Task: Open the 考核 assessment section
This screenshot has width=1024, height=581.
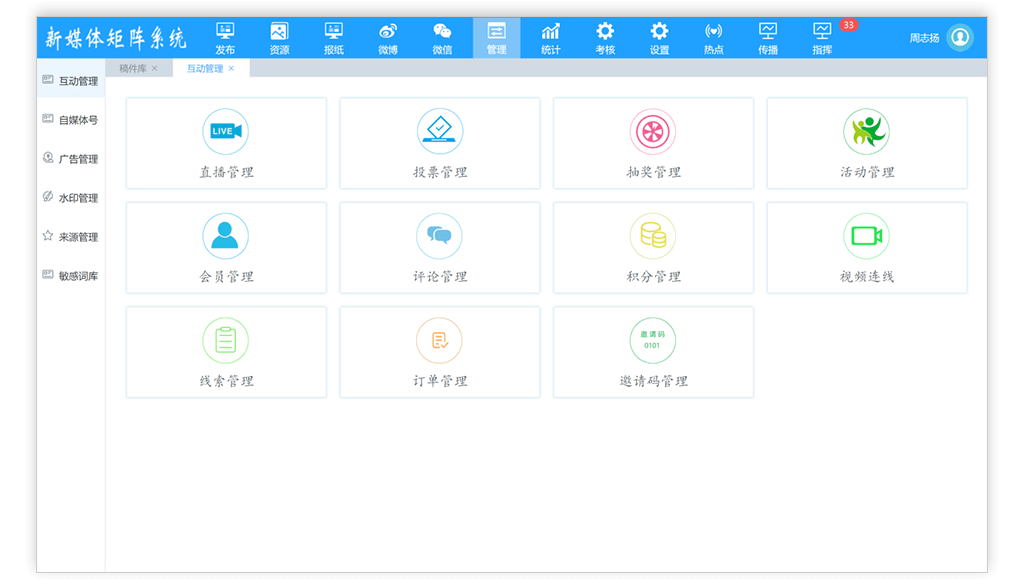Action: point(605,39)
